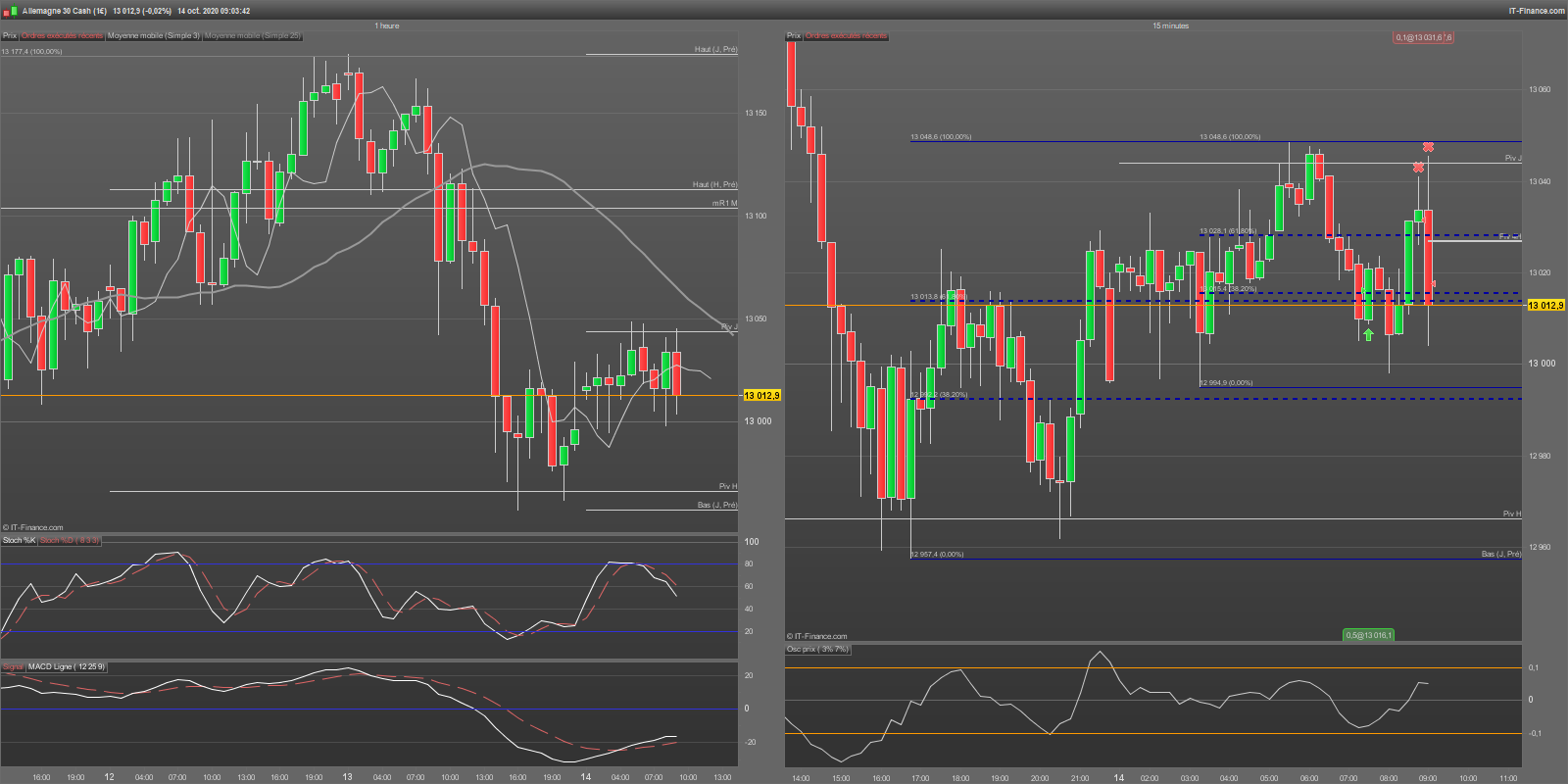The width and height of the screenshot is (1568, 784).
Task: Open Moyenne mobile (Simple 25) indicator label
Action: [x=253, y=36]
